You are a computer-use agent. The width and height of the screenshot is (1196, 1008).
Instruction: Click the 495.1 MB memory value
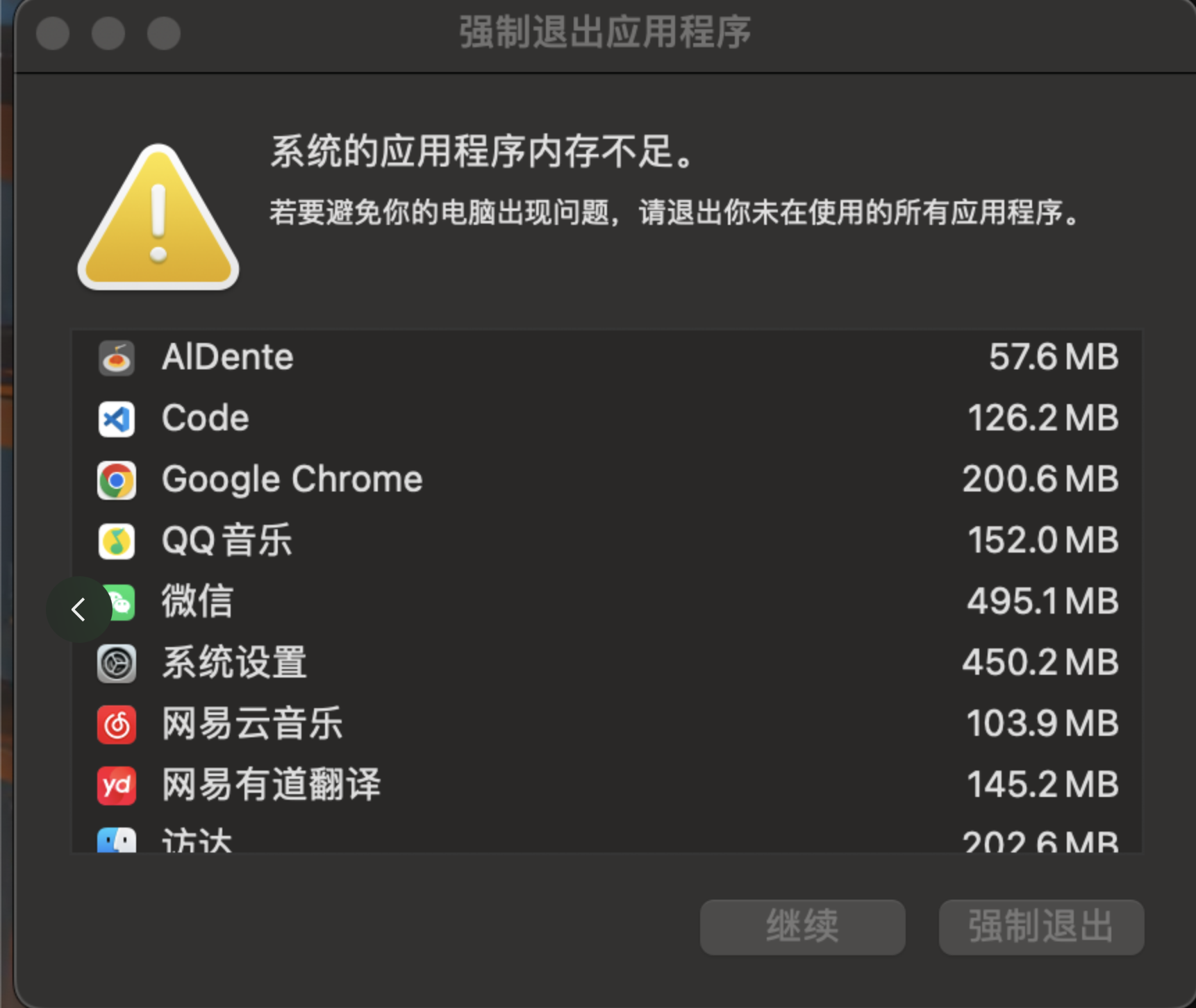pos(1043,601)
